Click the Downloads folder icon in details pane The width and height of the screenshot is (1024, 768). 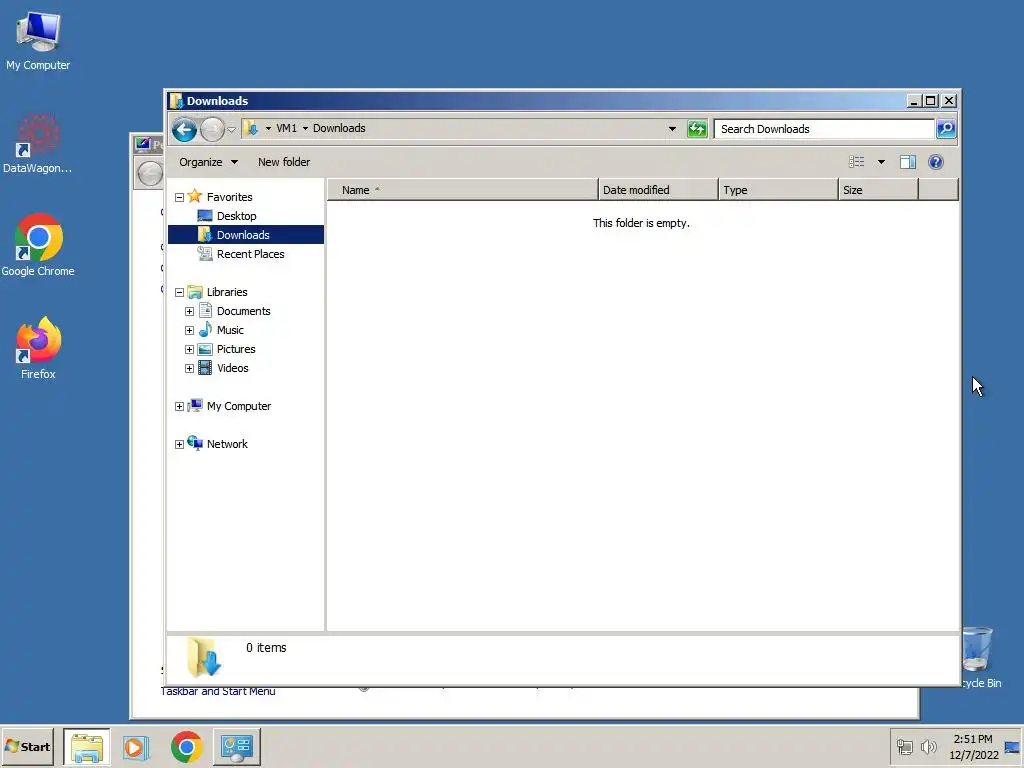pos(204,657)
